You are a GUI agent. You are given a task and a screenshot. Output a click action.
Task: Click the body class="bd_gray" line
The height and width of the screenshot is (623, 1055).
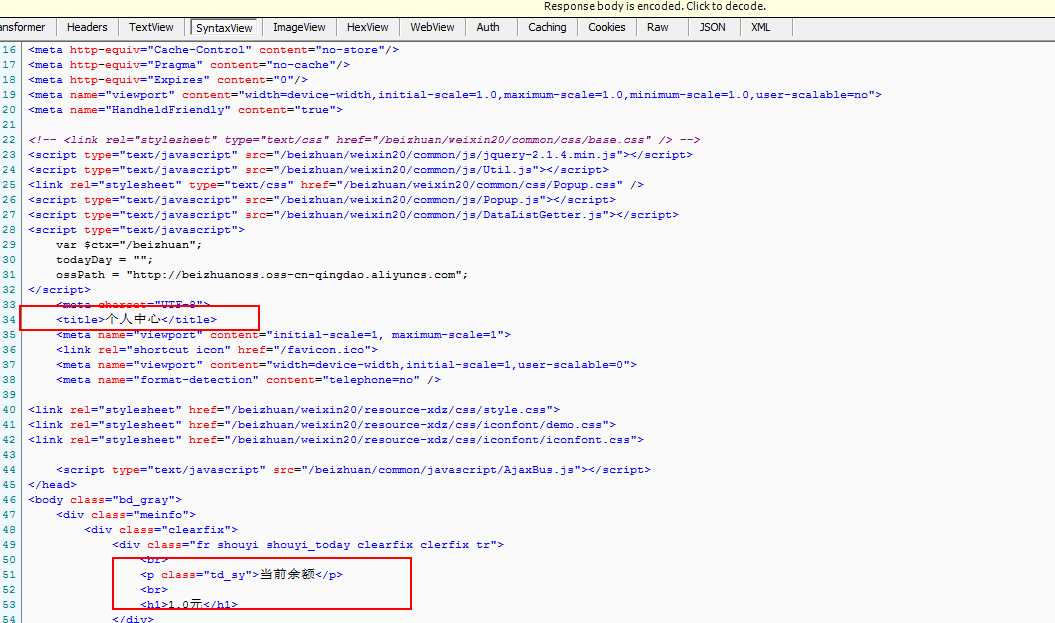[x=105, y=500]
